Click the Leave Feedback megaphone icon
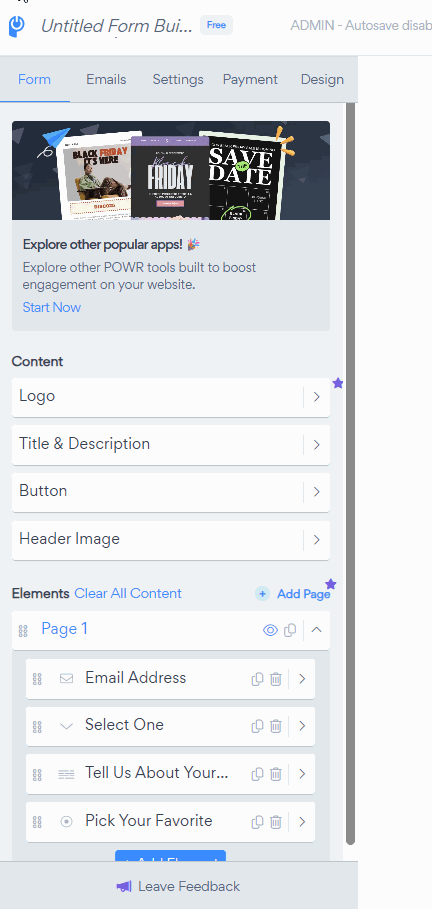Image resolution: width=432 pixels, height=909 pixels. tap(124, 886)
